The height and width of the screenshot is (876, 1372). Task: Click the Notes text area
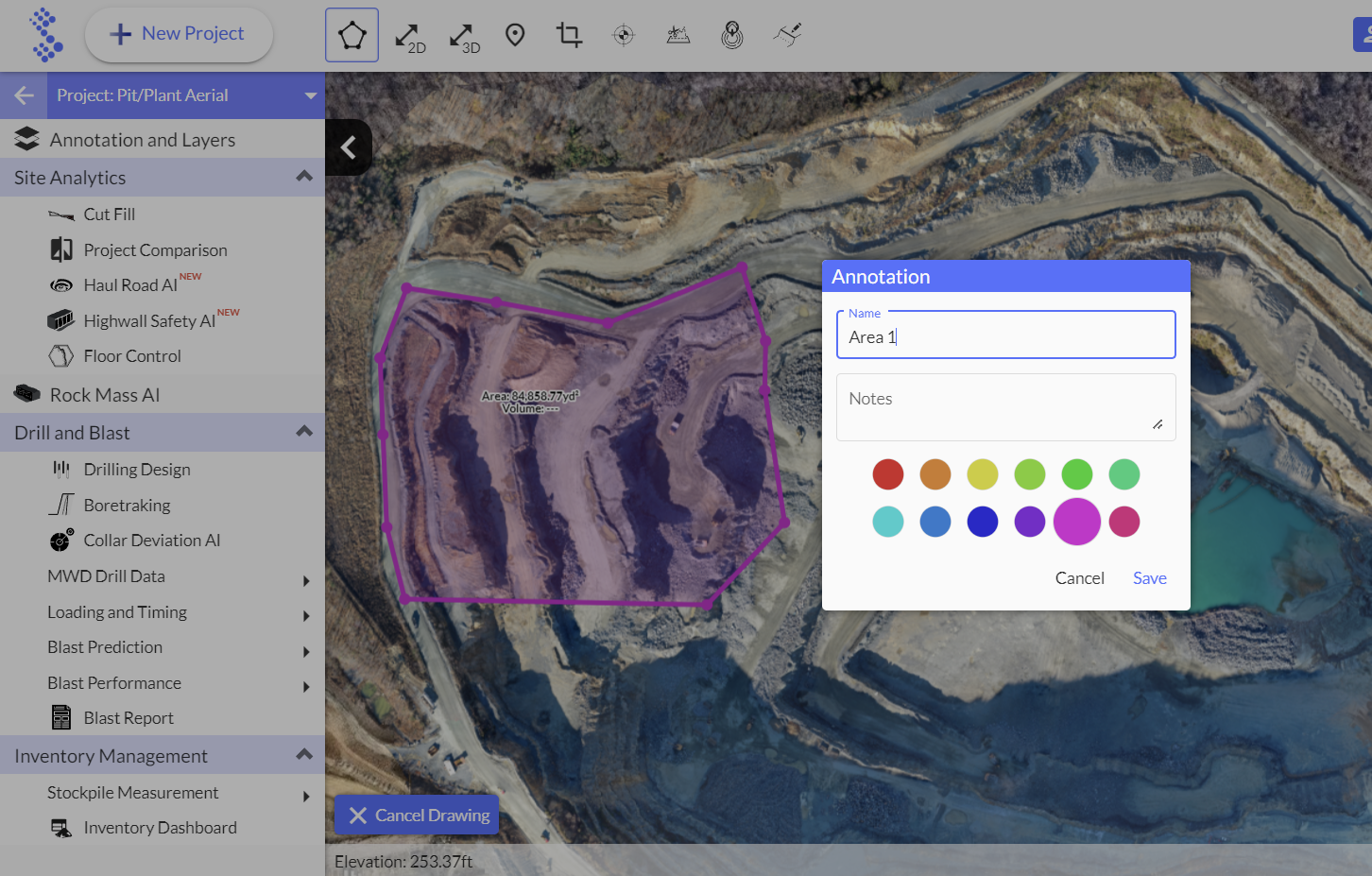1006,407
